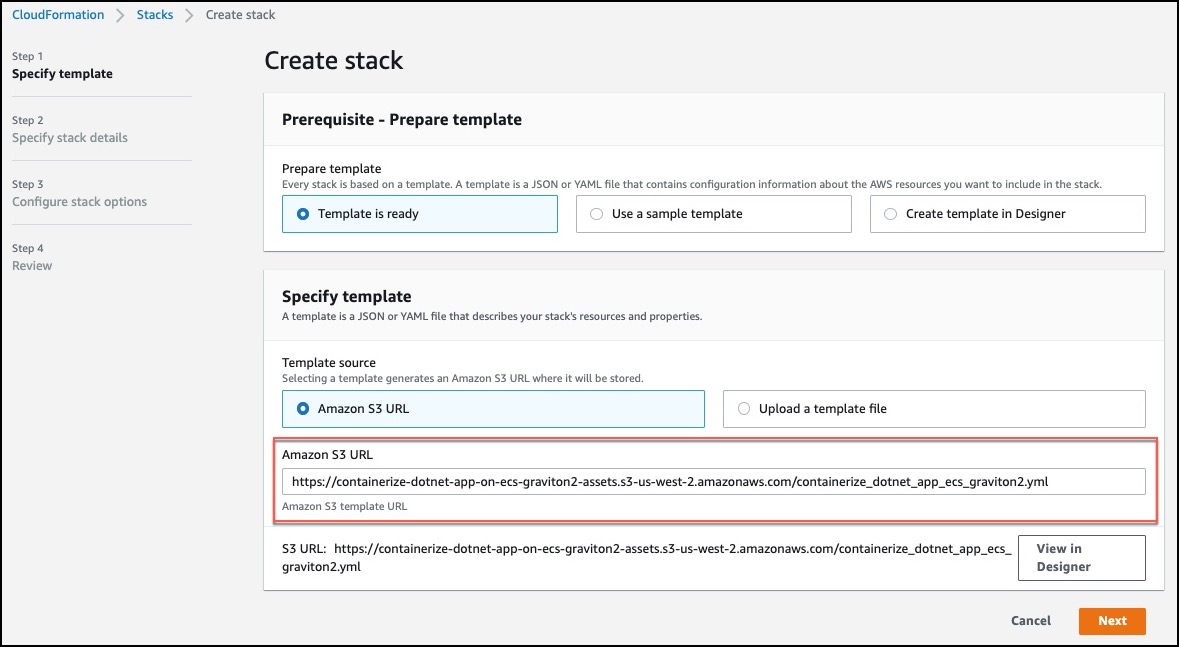
Task: Click the "Template source" label
Action: tap(329, 363)
